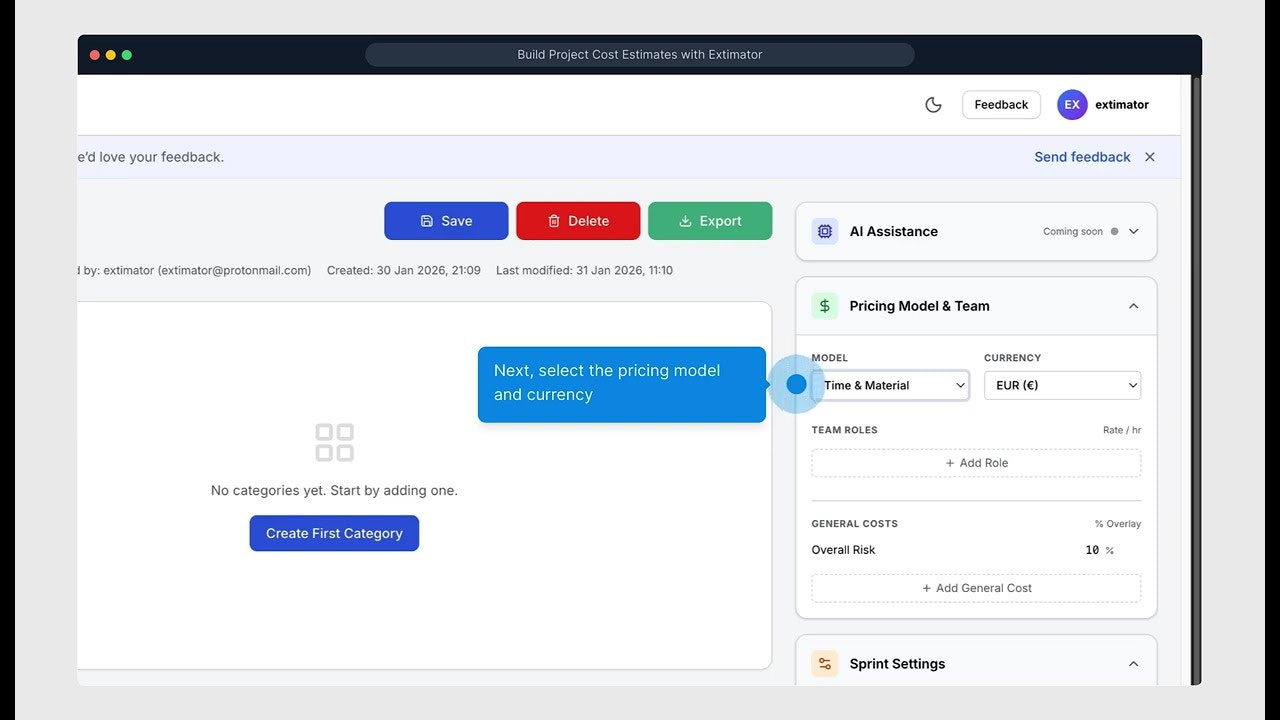Open the Model dropdown Time & Material
The width and height of the screenshot is (1280, 720).
click(x=890, y=385)
